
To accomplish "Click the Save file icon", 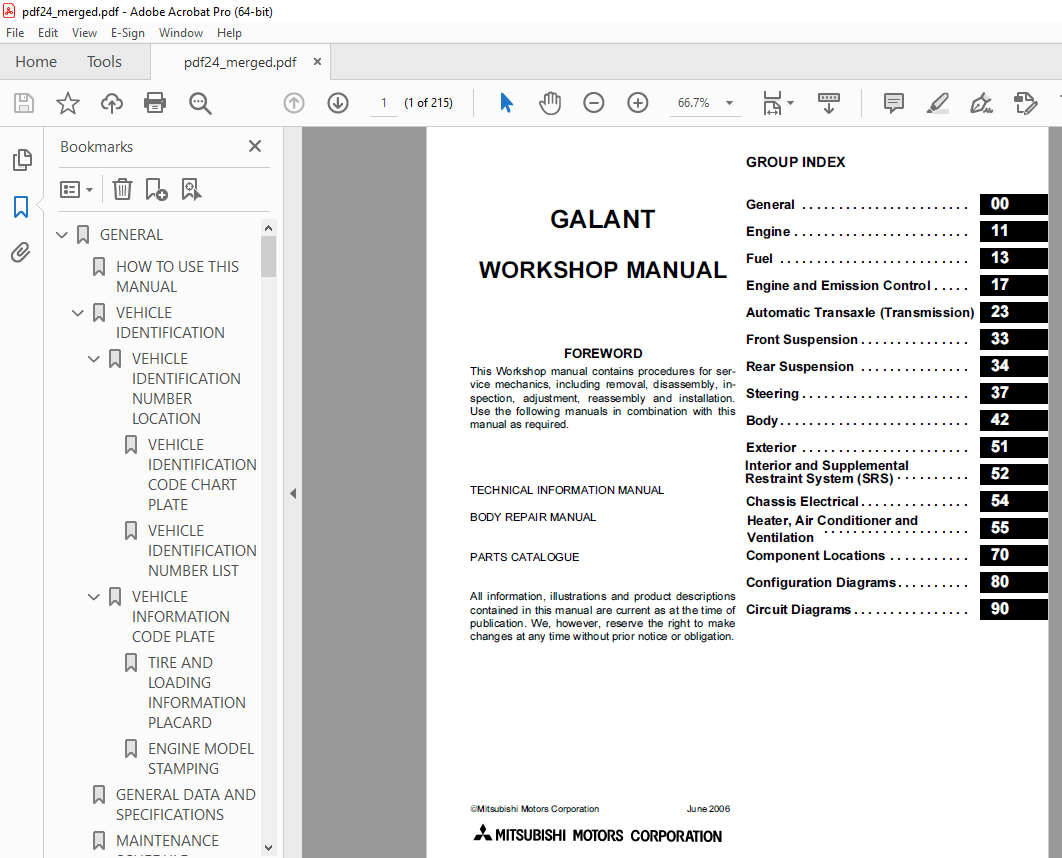I will tap(24, 103).
